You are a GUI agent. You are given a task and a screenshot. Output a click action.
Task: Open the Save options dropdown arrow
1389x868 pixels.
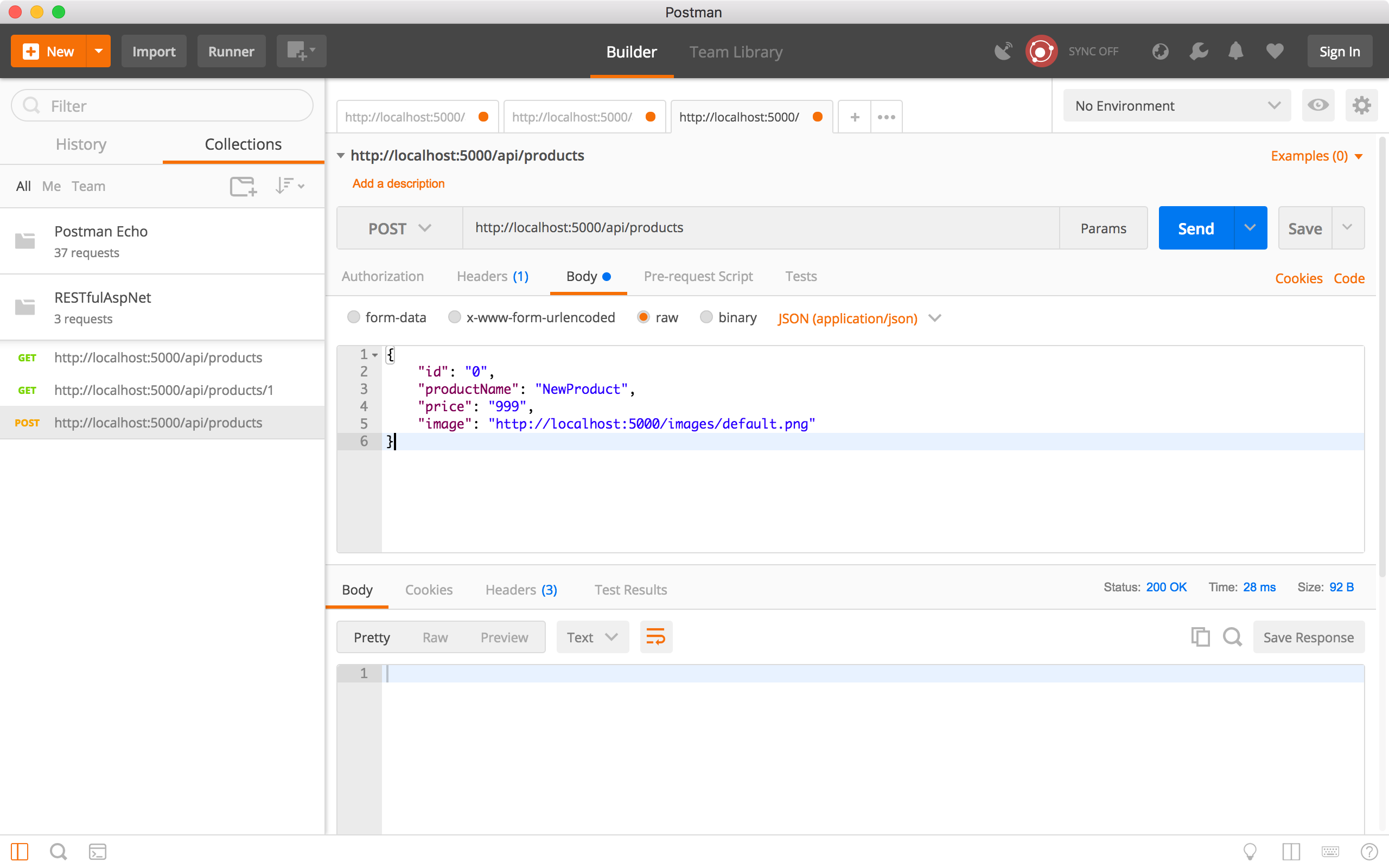pyautogui.click(x=1347, y=228)
